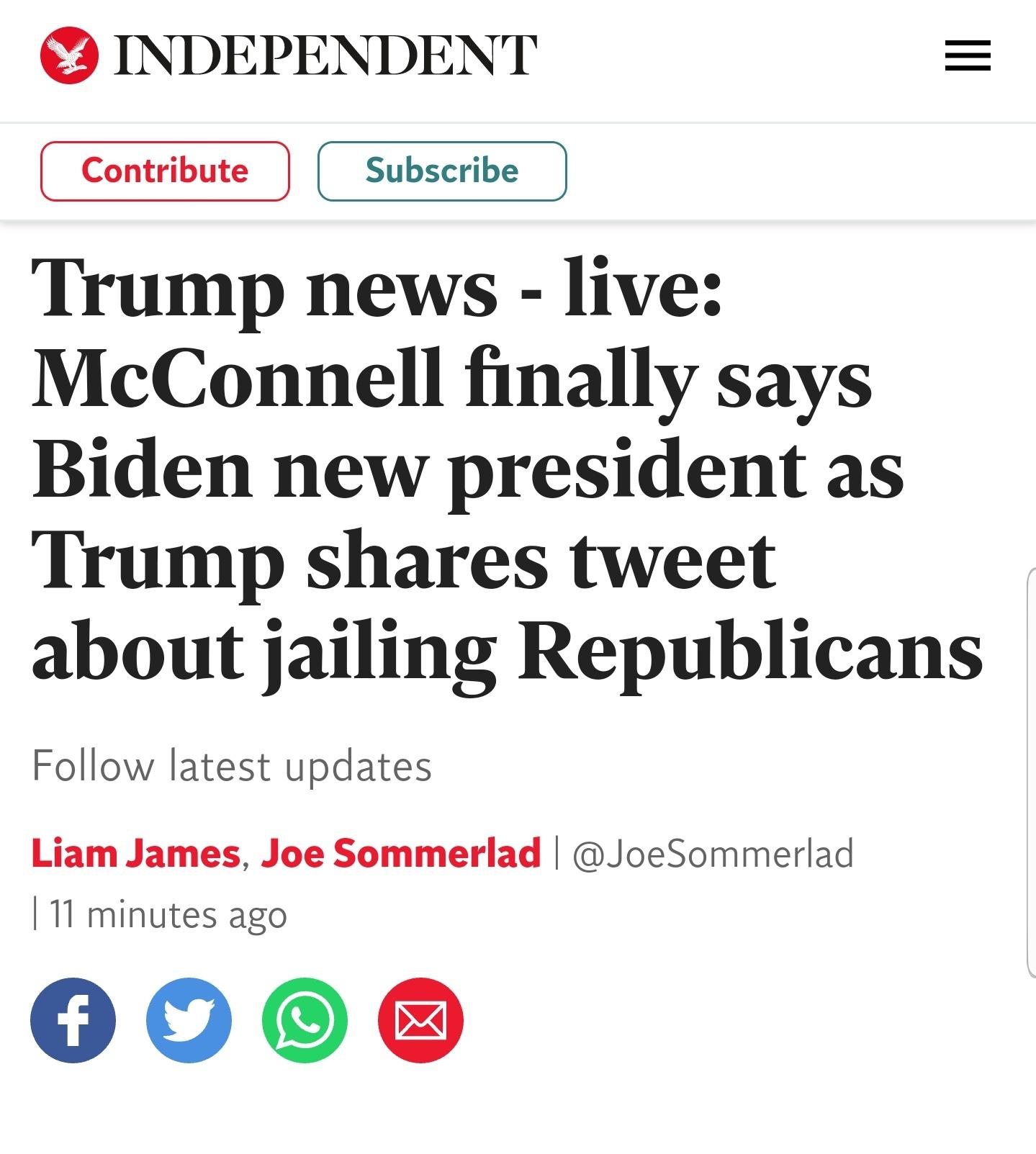This screenshot has height=1154, width=1036.
Task: Share the article by email
Action: pos(420,1019)
